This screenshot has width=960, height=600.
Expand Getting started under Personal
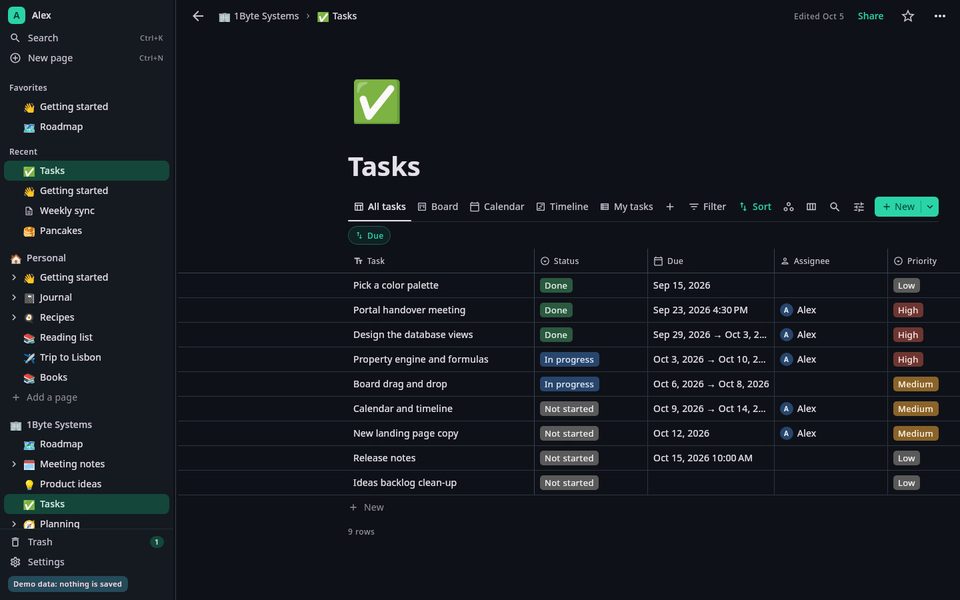[x=14, y=277]
